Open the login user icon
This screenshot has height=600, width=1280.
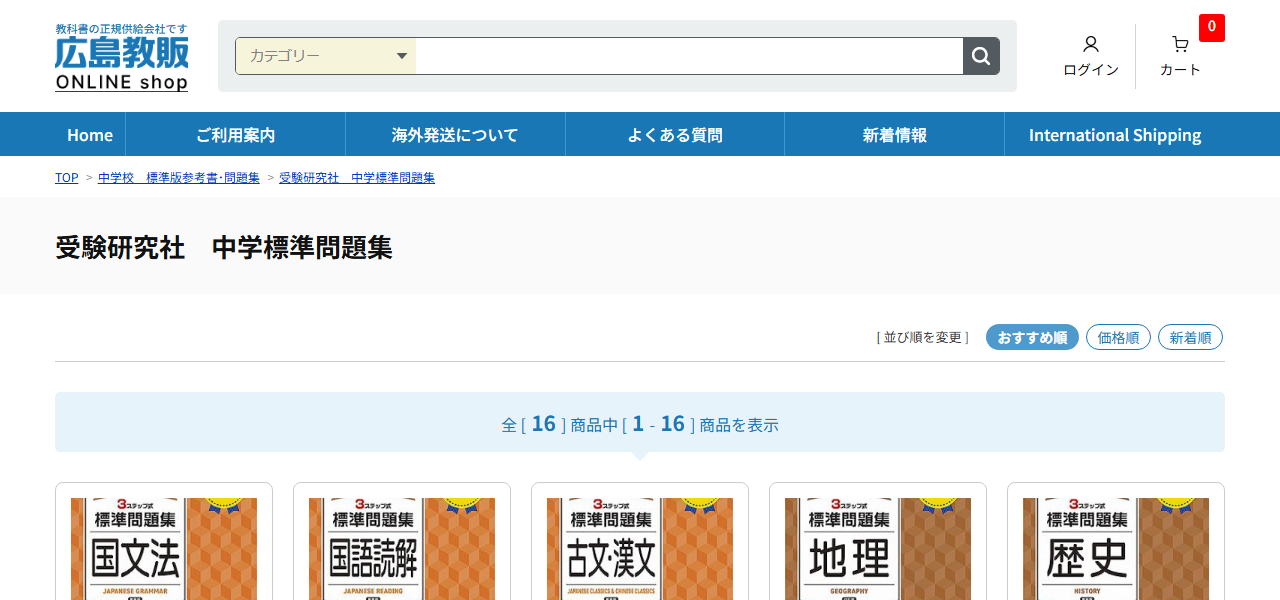(x=1091, y=44)
